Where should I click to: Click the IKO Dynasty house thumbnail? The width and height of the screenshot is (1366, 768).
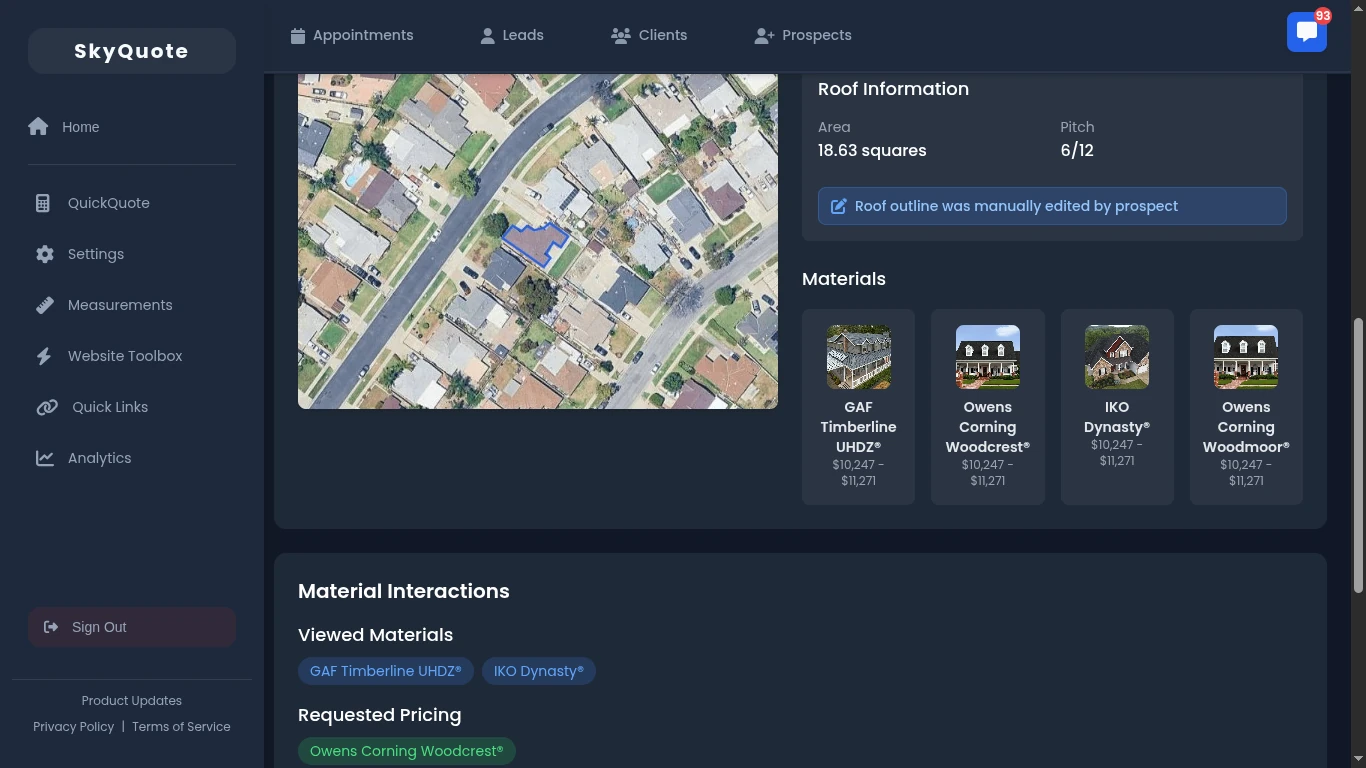(1117, 357)
